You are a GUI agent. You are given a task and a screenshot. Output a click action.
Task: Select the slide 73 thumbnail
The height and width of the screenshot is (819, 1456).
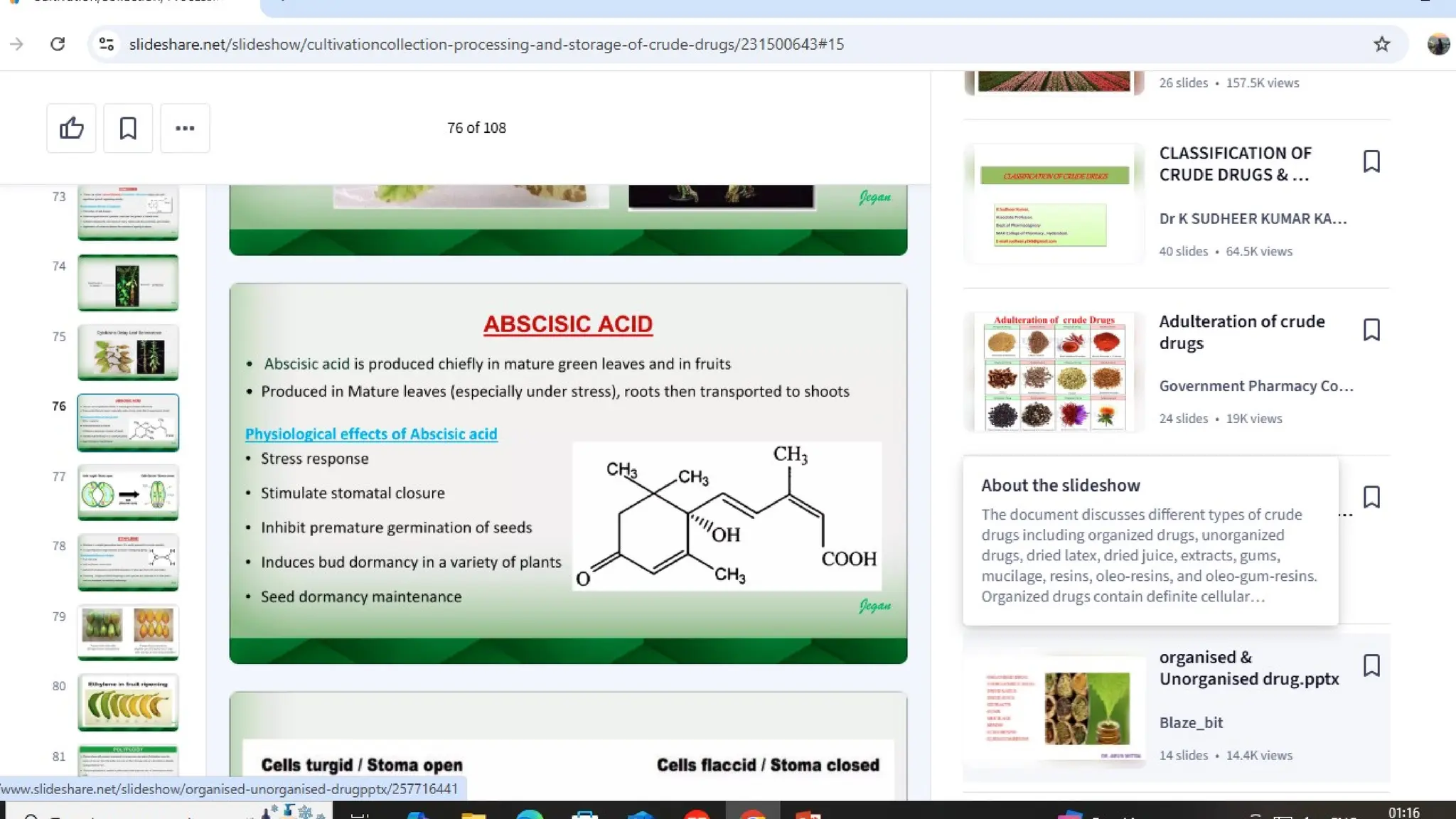click(x=128, y=213)
